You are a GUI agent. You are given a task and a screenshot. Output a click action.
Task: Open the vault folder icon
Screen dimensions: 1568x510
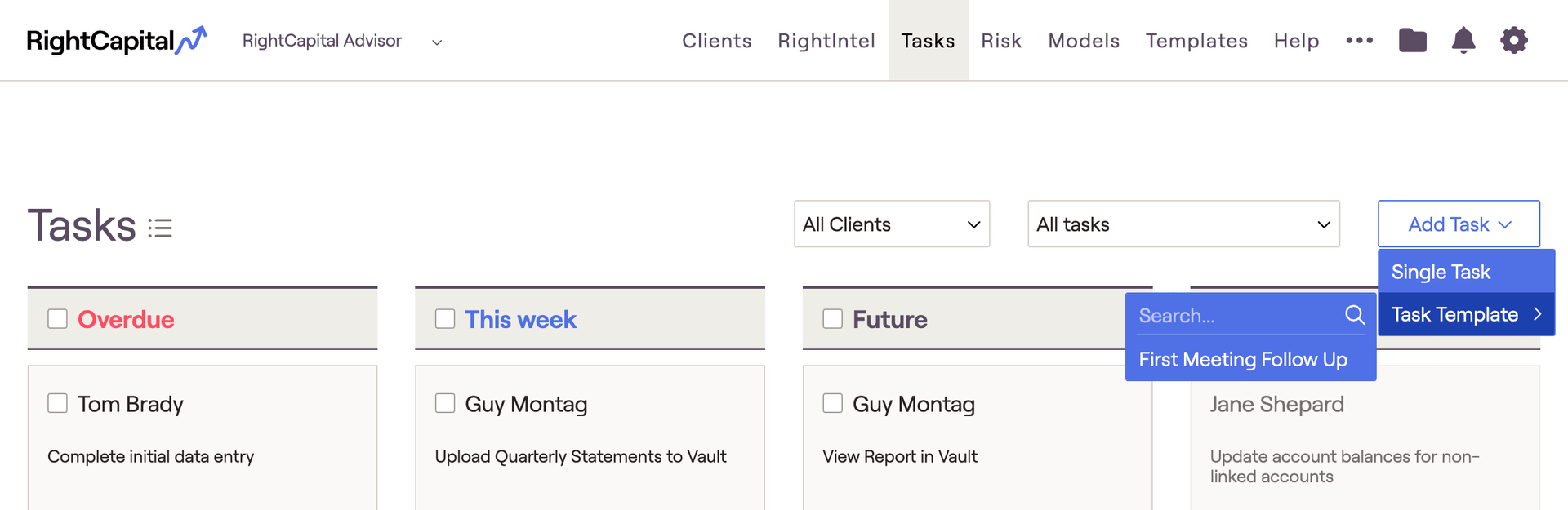(x=1413, y=40)
